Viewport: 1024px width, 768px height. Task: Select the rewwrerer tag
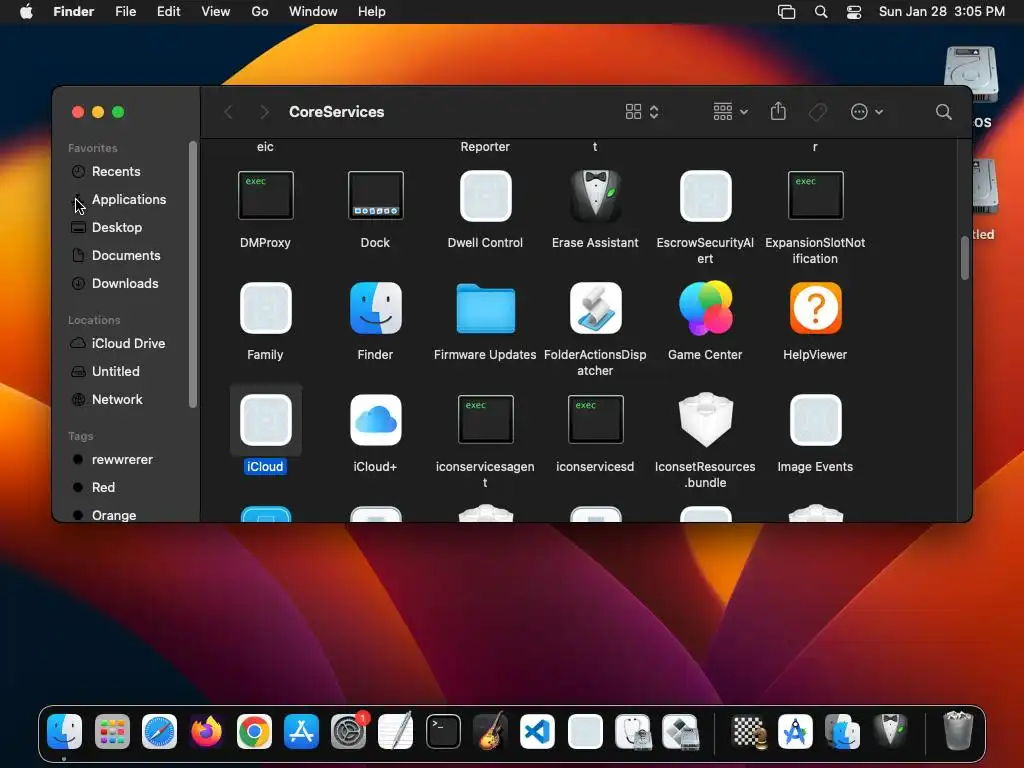[x=124, y=460]
